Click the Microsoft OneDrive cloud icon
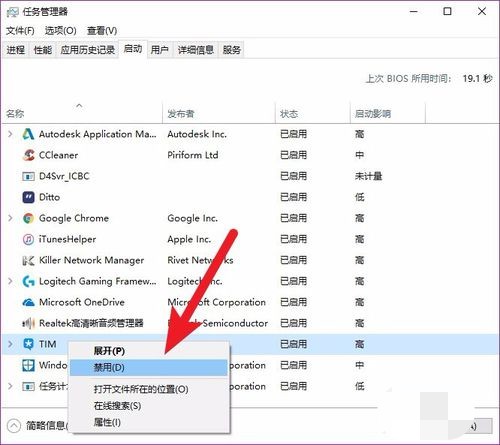The image size is (500, 445). coord(28,302)
